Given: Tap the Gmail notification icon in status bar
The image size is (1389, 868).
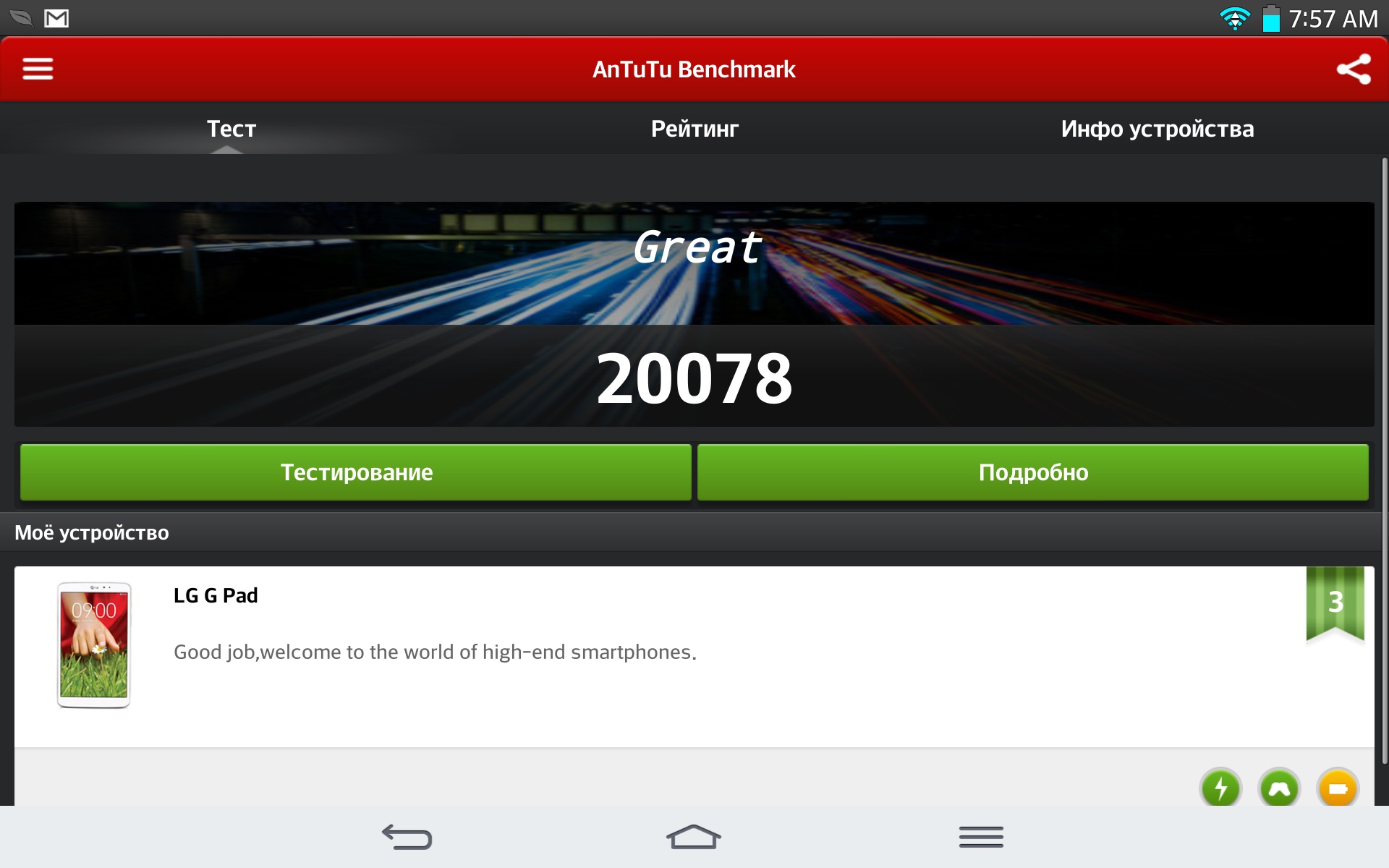Looking at the screenshot, I should click(56, 18).
